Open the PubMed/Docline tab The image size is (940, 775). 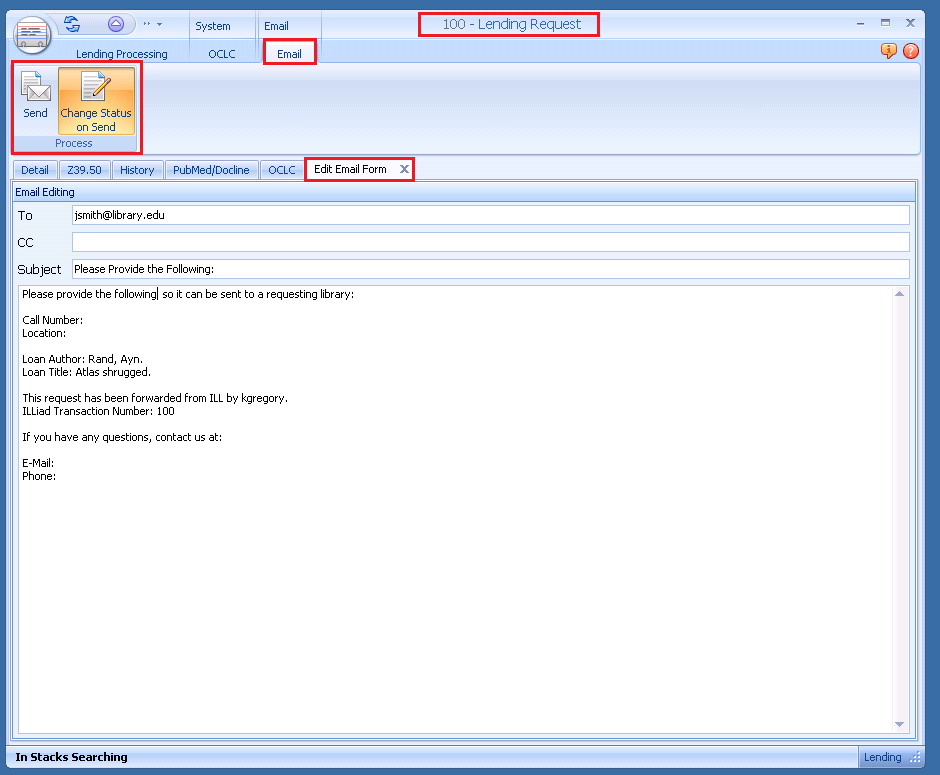tap(211, 170)
